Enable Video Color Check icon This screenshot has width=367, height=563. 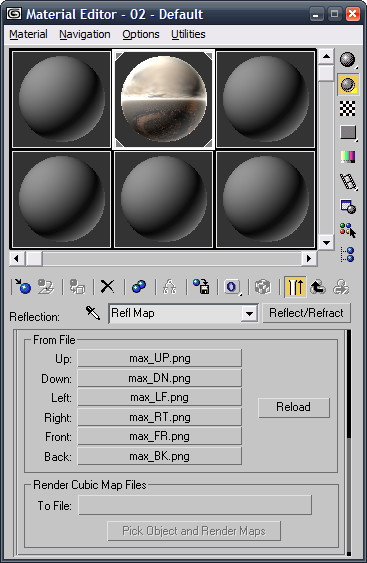[348, 157]
